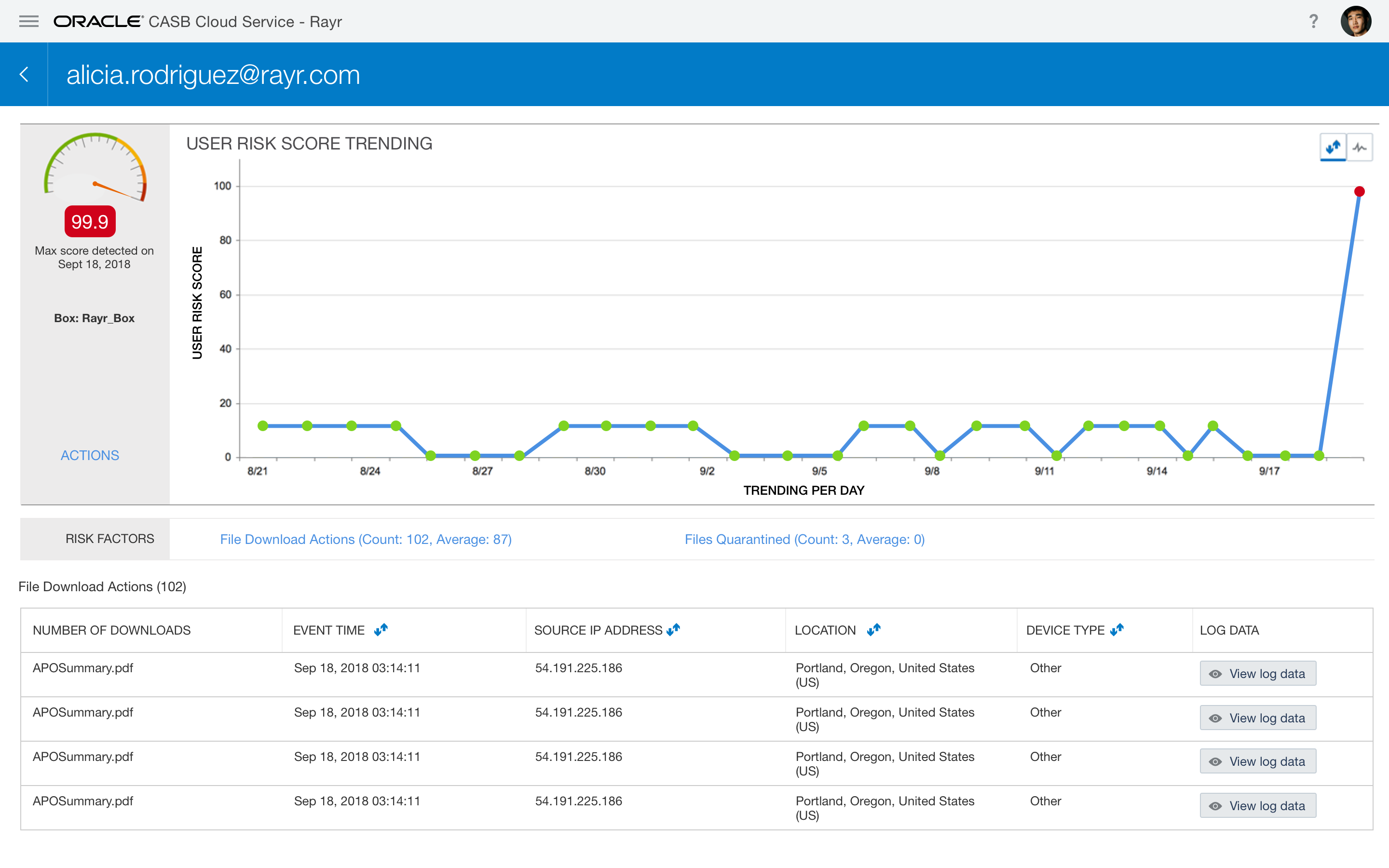Switch chart to the pulse line view
Screen dimensions: 1389x868
1359,148
